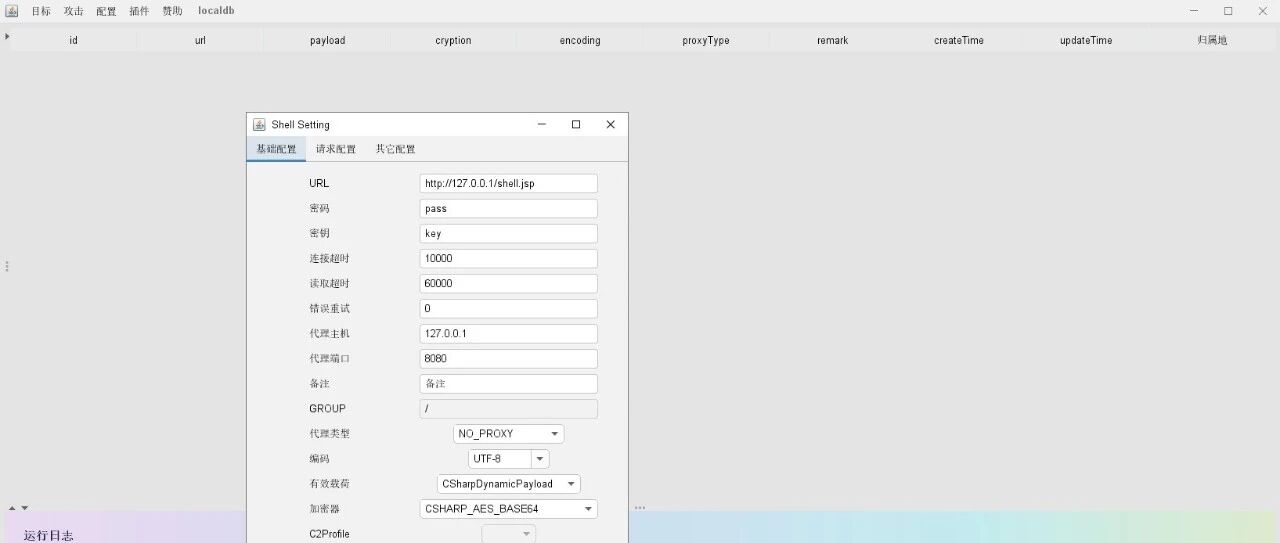The height and width of the screenshot is (543, 1280).
Task: Click the remark column header
Action: pos(832,40)
